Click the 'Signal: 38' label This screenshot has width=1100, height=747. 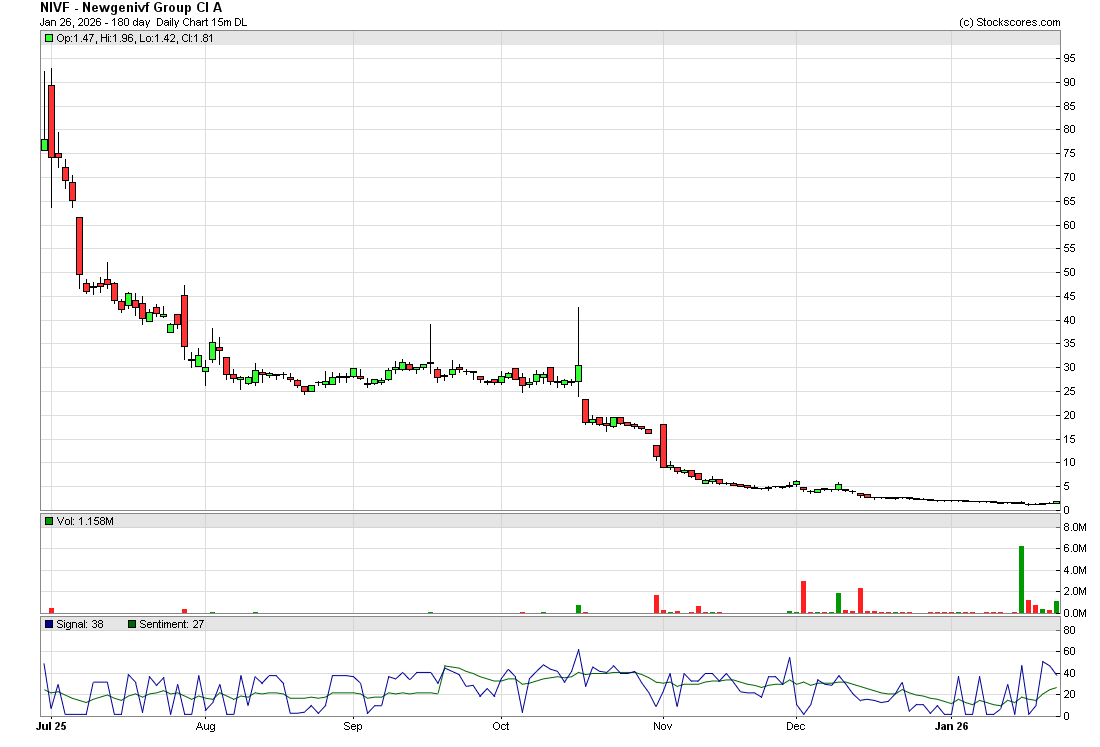(80, 624)
